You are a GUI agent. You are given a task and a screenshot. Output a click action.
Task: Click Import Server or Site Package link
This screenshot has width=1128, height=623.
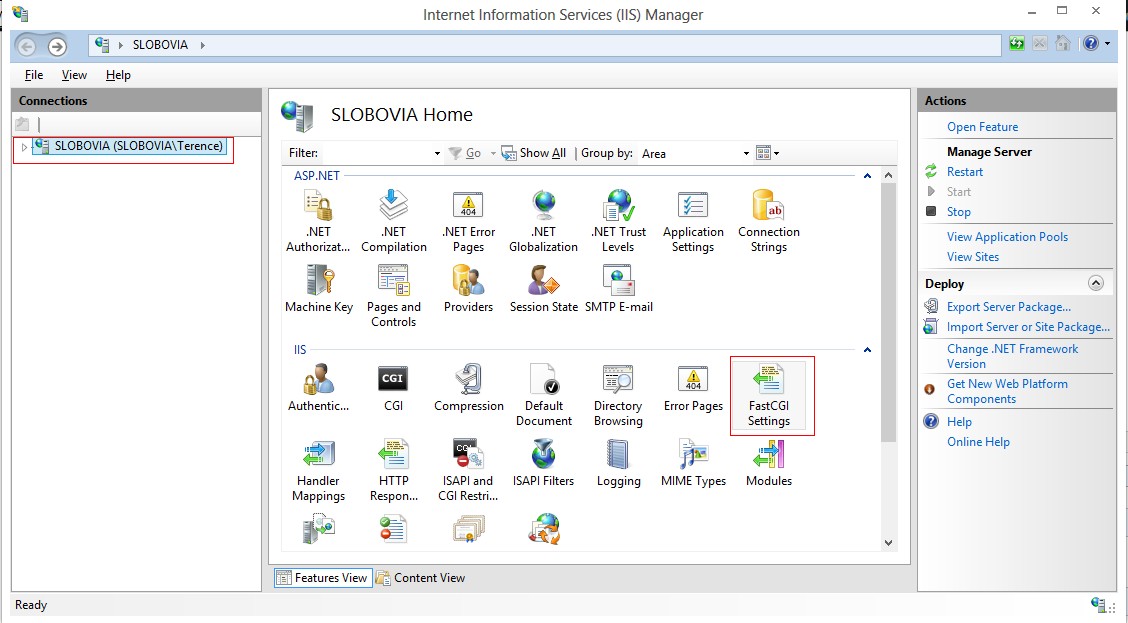point(1028,327)
